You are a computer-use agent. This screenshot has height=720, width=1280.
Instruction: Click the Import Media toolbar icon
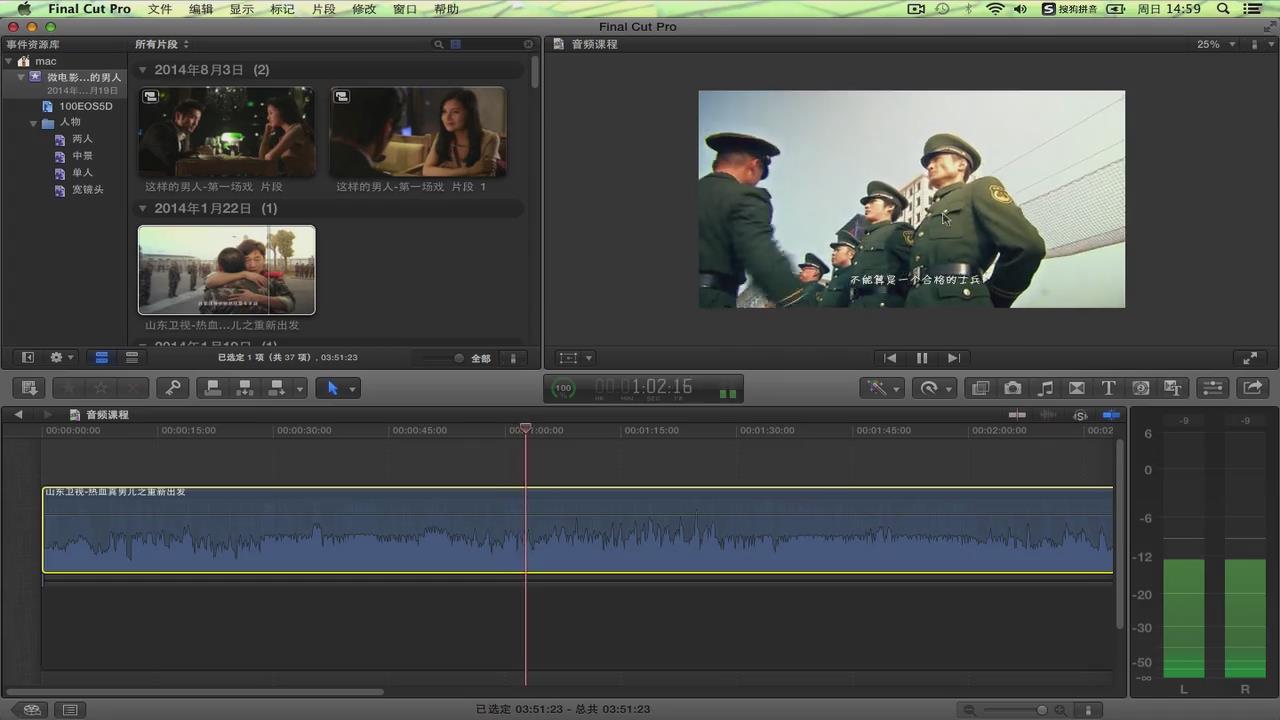(x=29, y=388)
